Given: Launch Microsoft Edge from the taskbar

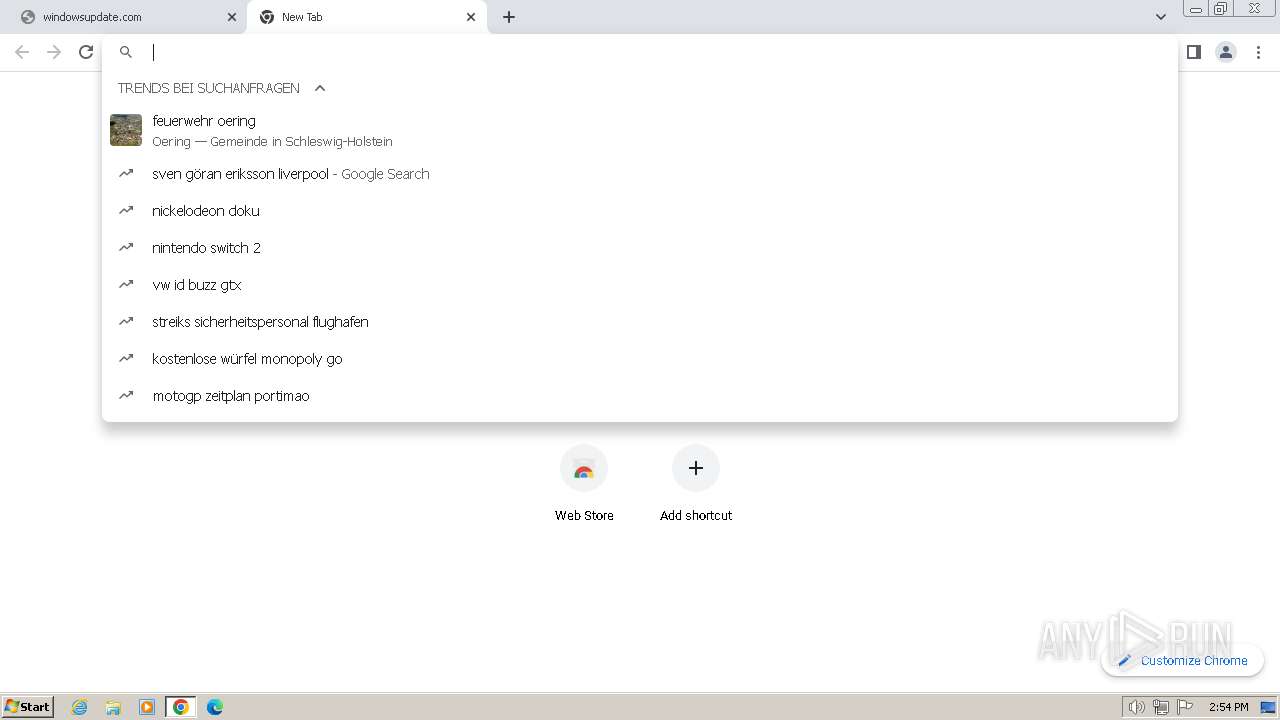Looking at the screenshot, I should [x=215, y=707].
